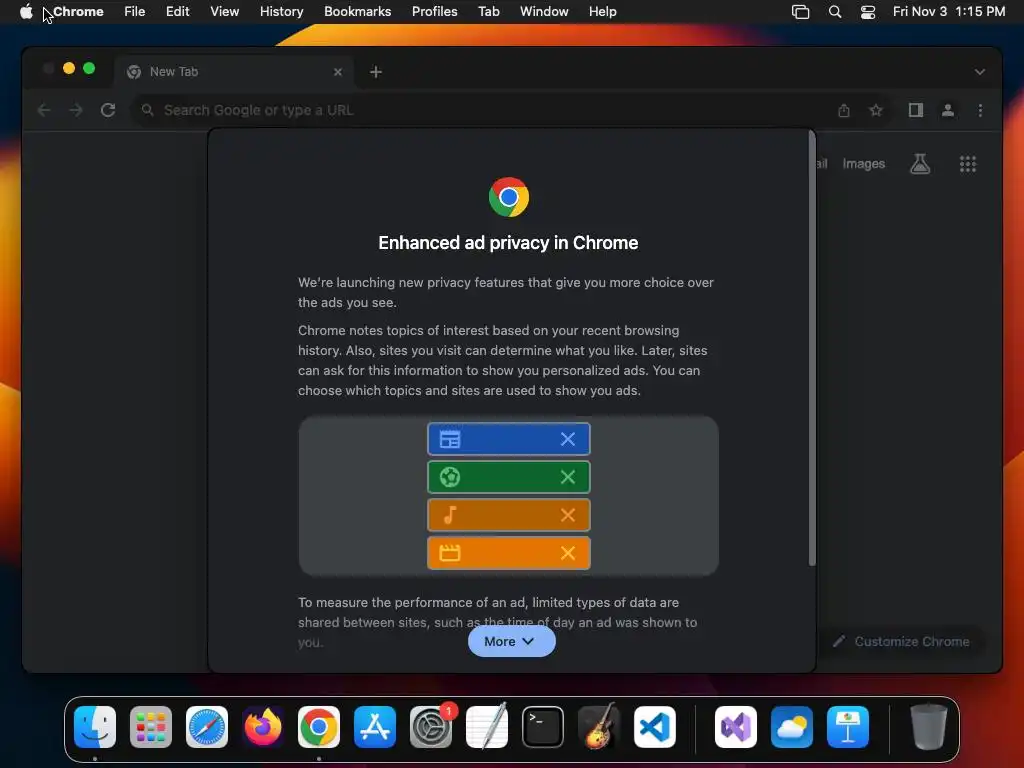Image resolution: width=1024 pixels, height=768 pixels.
Task: Open GarageBand from the dock
Action: 598,727
